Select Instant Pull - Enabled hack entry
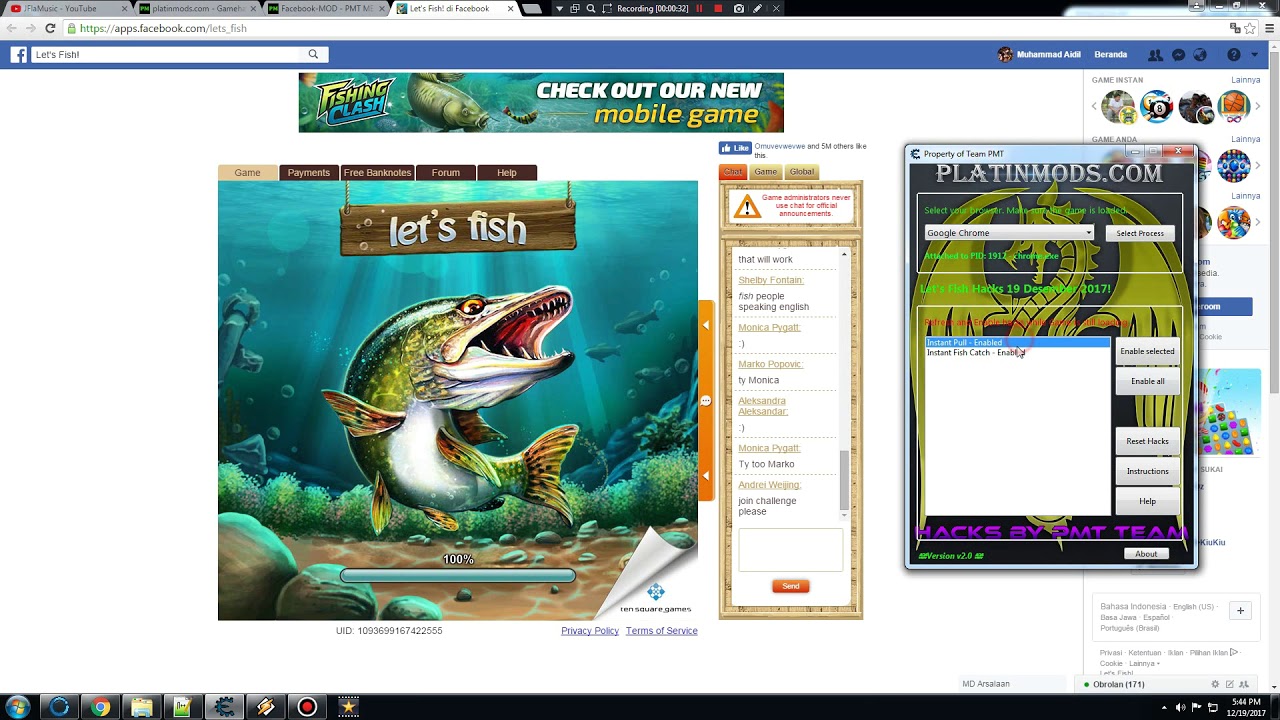The height and width of the screenshot is (720, 1280). point(1018,343)
